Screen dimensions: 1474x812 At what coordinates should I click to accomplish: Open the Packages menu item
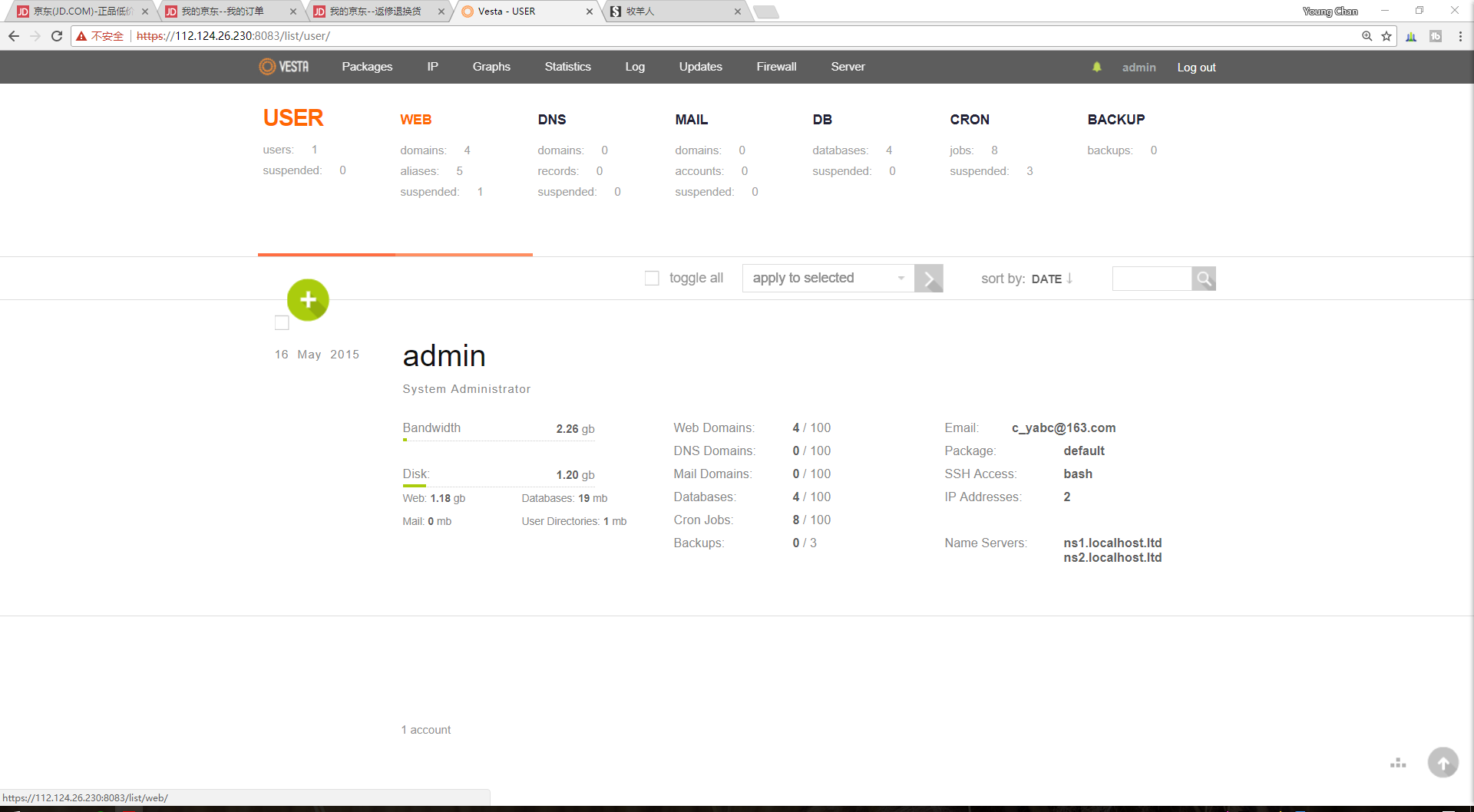tap(367, 67)
